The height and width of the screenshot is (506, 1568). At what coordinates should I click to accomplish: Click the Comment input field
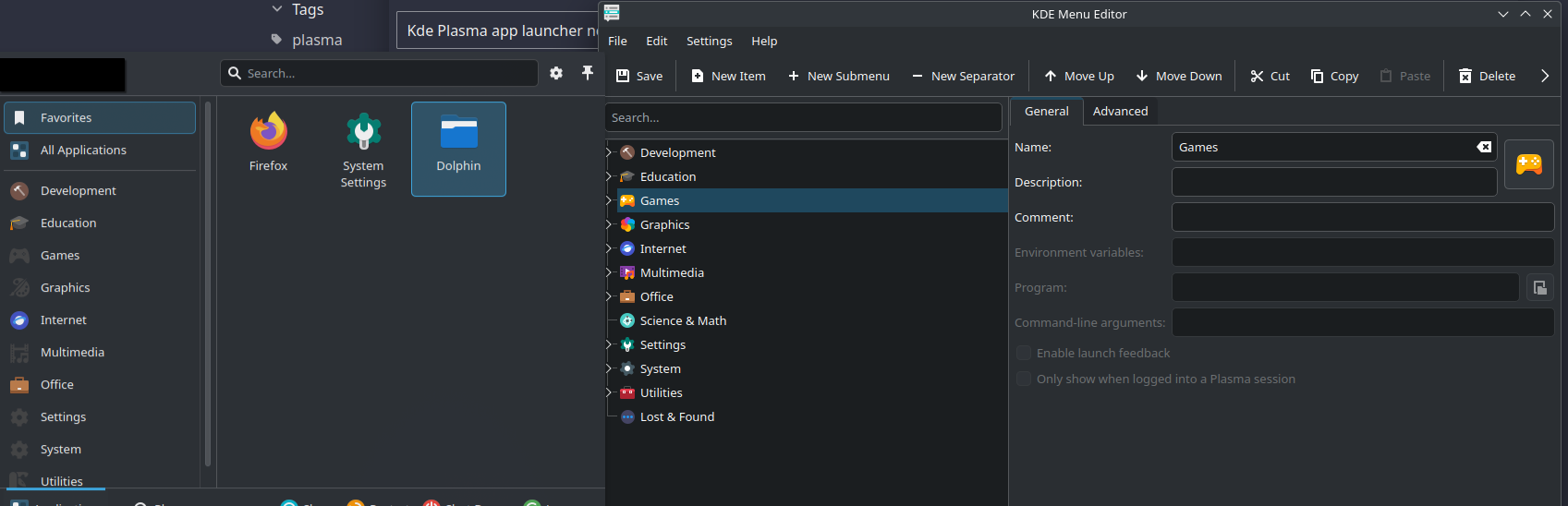coord(1363,217)
